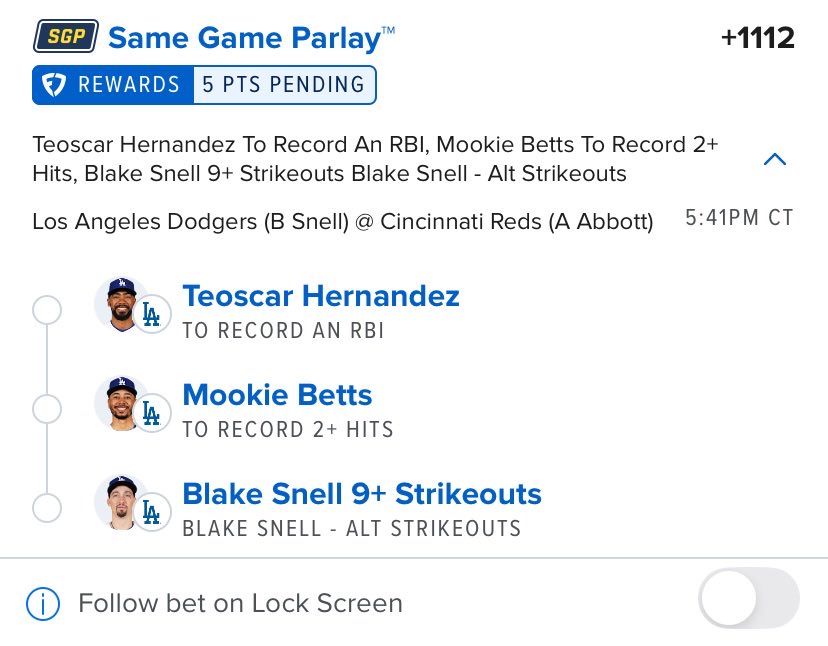Tap the FanDuel shield rewards logo
The image size is (828, 646).
click(x=54, y=85)
